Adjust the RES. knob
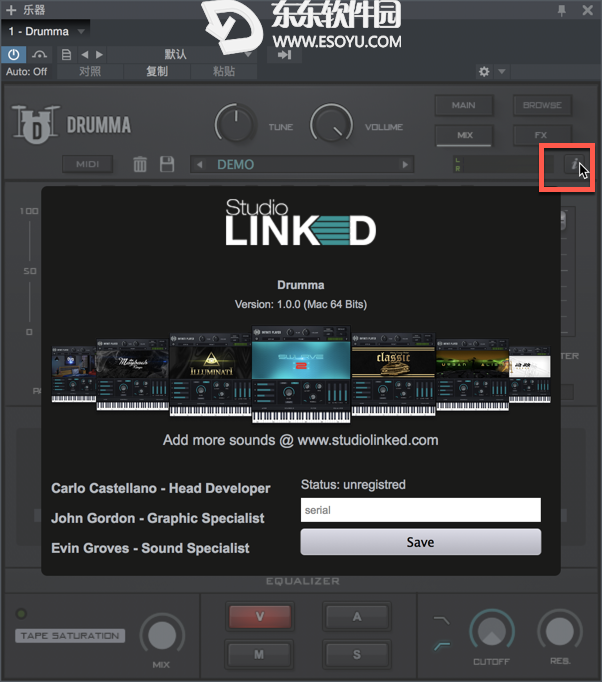The height and width of the screenshot is (682, 602). (560, 632)
